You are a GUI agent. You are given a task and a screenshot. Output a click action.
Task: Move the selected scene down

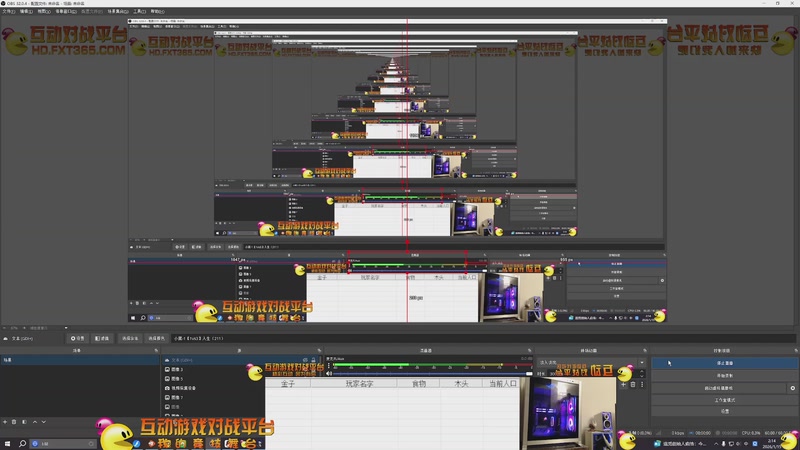click(44, 422)
